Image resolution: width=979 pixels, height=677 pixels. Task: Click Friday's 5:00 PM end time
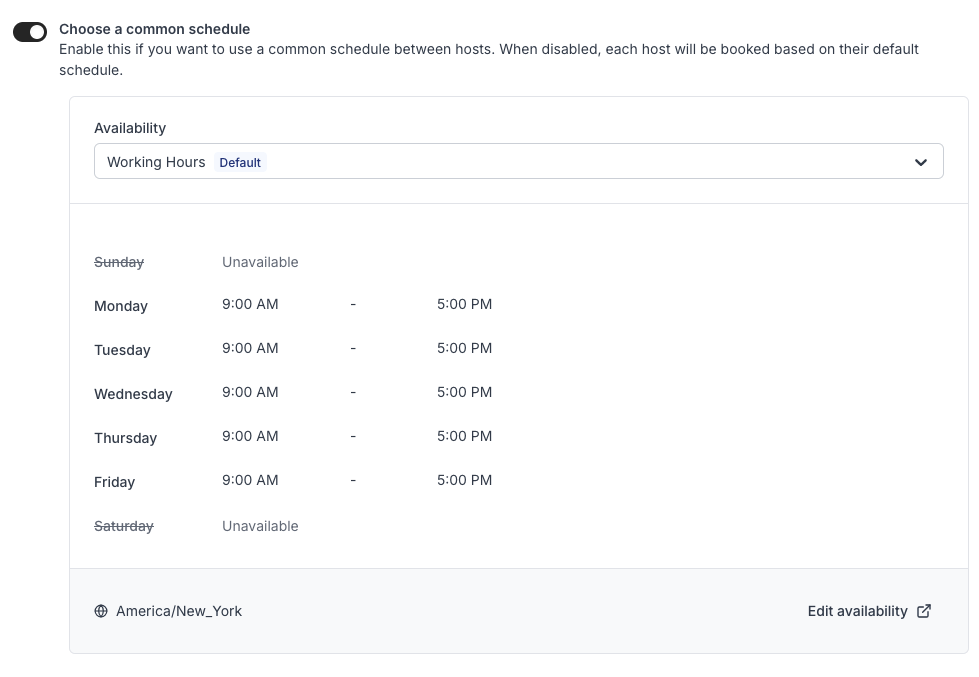tap(464, 480)
